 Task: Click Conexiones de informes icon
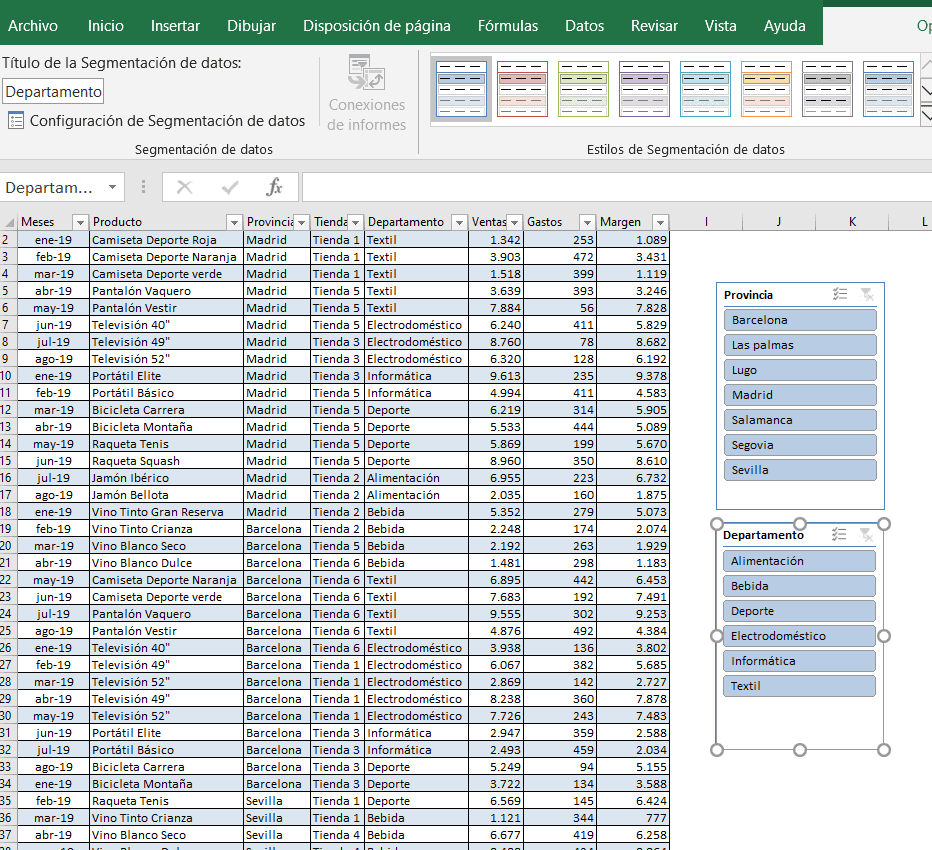coord(366,73)
